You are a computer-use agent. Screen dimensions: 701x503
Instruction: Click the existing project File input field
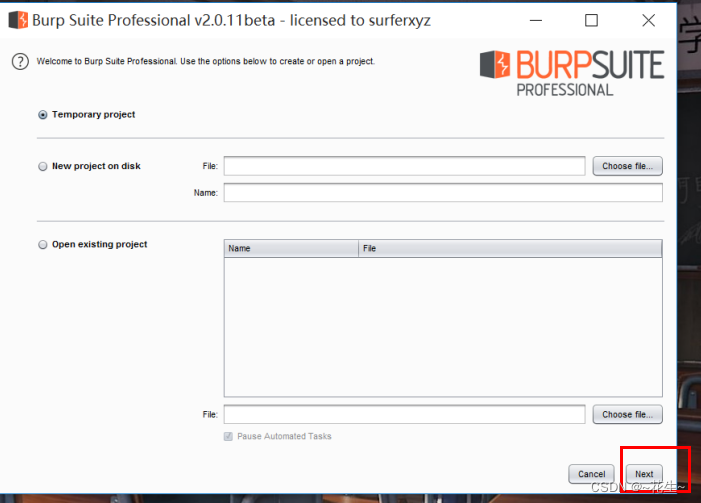click(405, 414)
